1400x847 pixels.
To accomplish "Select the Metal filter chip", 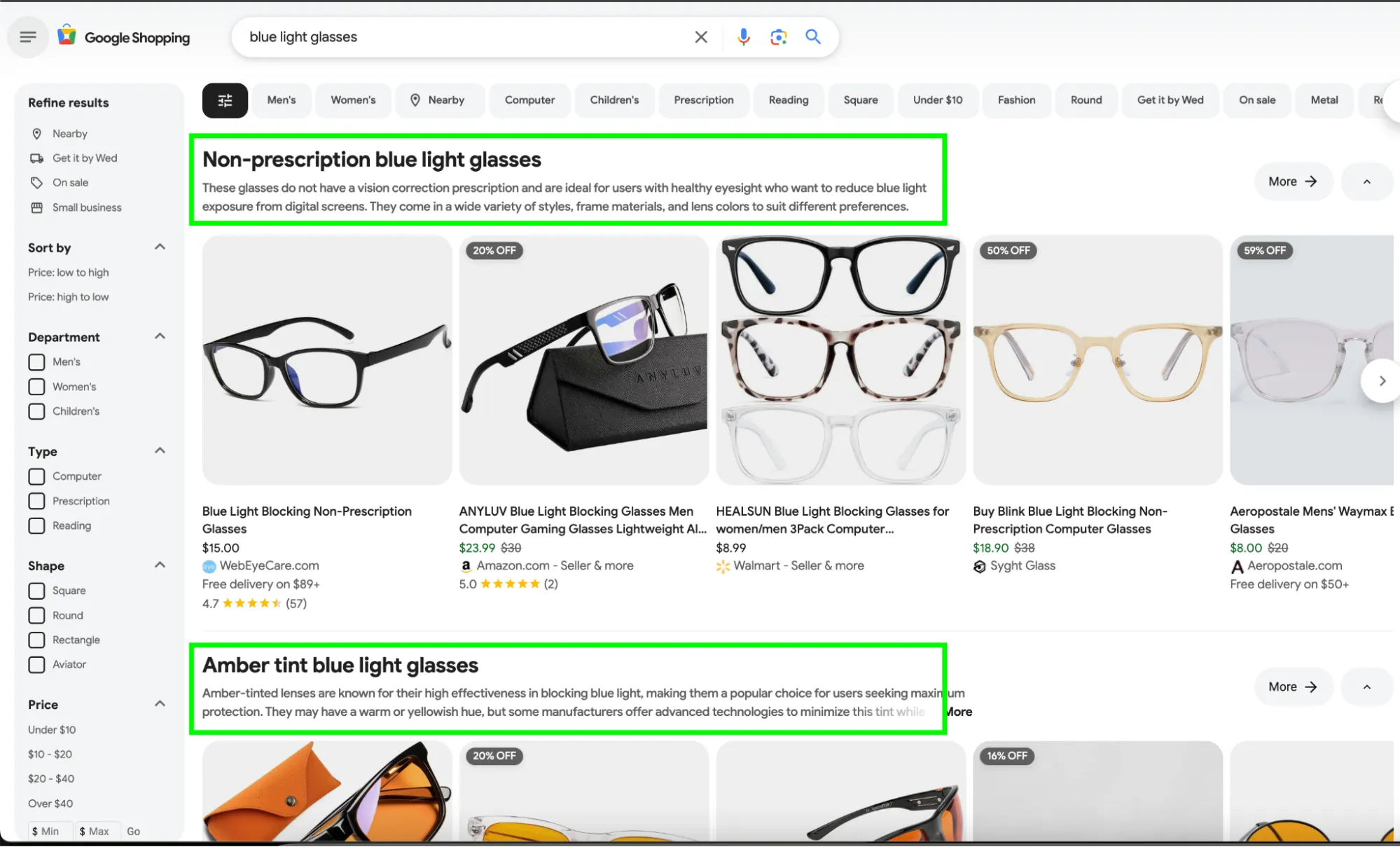I will (1324, 100).
